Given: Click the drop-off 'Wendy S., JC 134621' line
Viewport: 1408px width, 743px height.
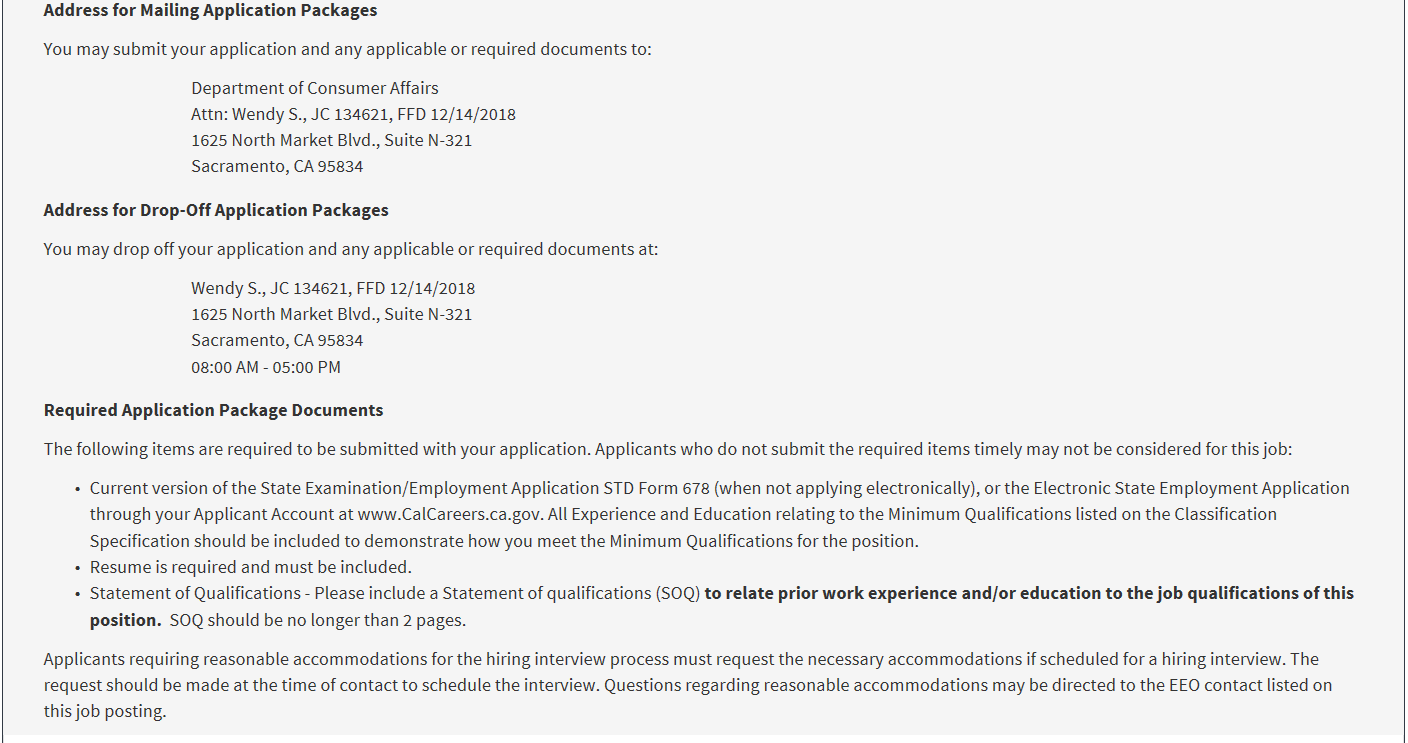Looking at the screenshot, I should 333,288.
